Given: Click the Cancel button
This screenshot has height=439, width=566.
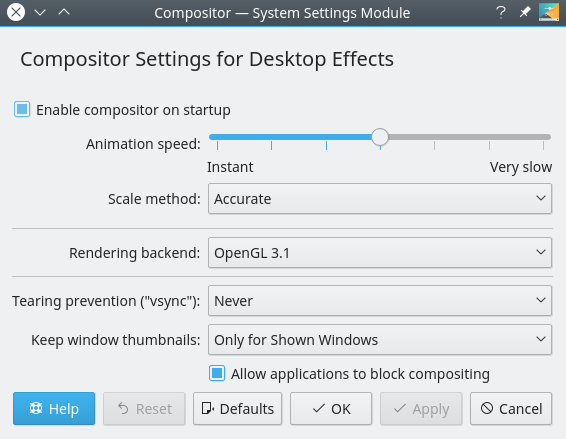Looking at the screenshot, I should (511, 409).
